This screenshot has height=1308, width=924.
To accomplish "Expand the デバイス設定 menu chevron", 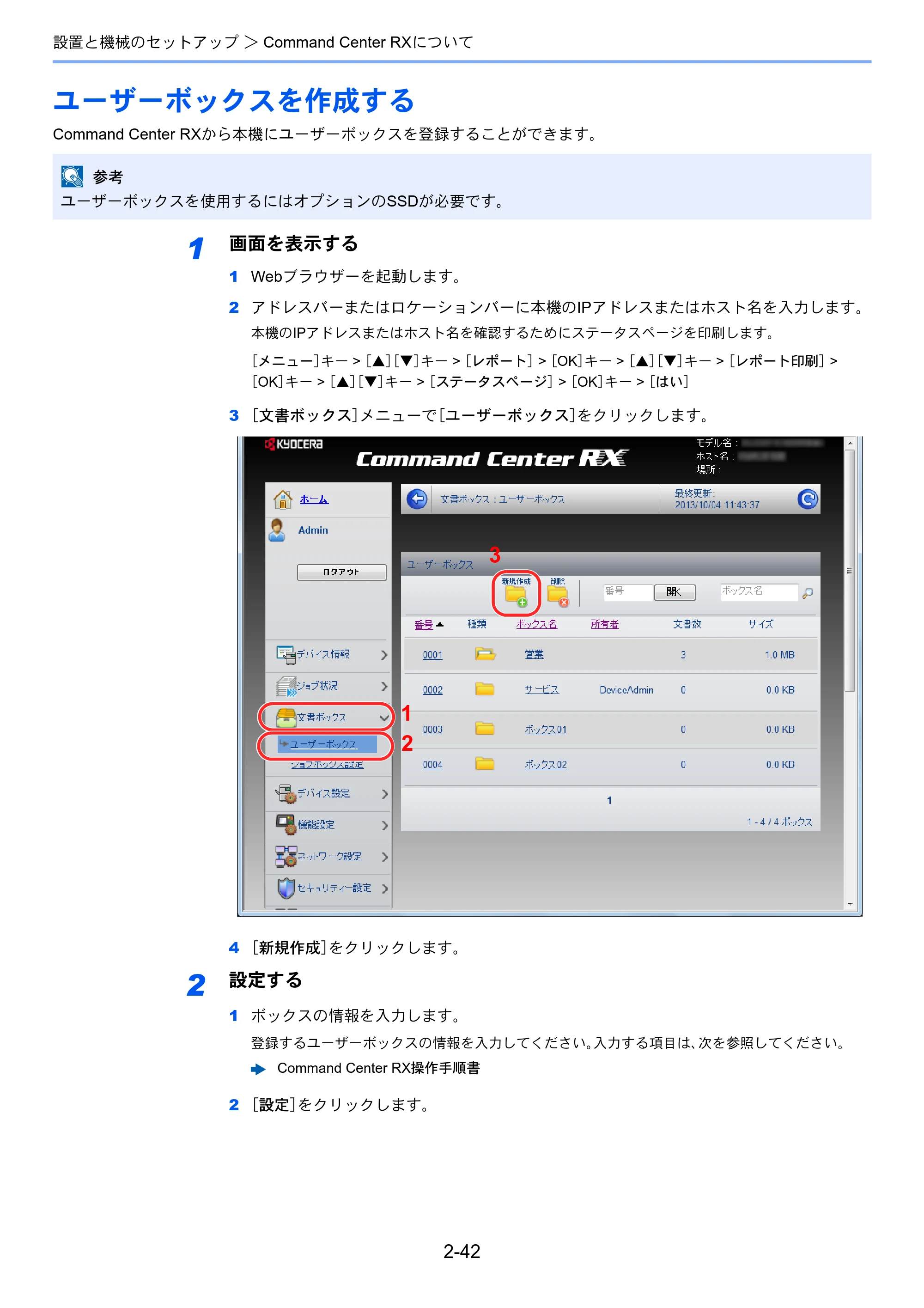I will pos(384,794).
